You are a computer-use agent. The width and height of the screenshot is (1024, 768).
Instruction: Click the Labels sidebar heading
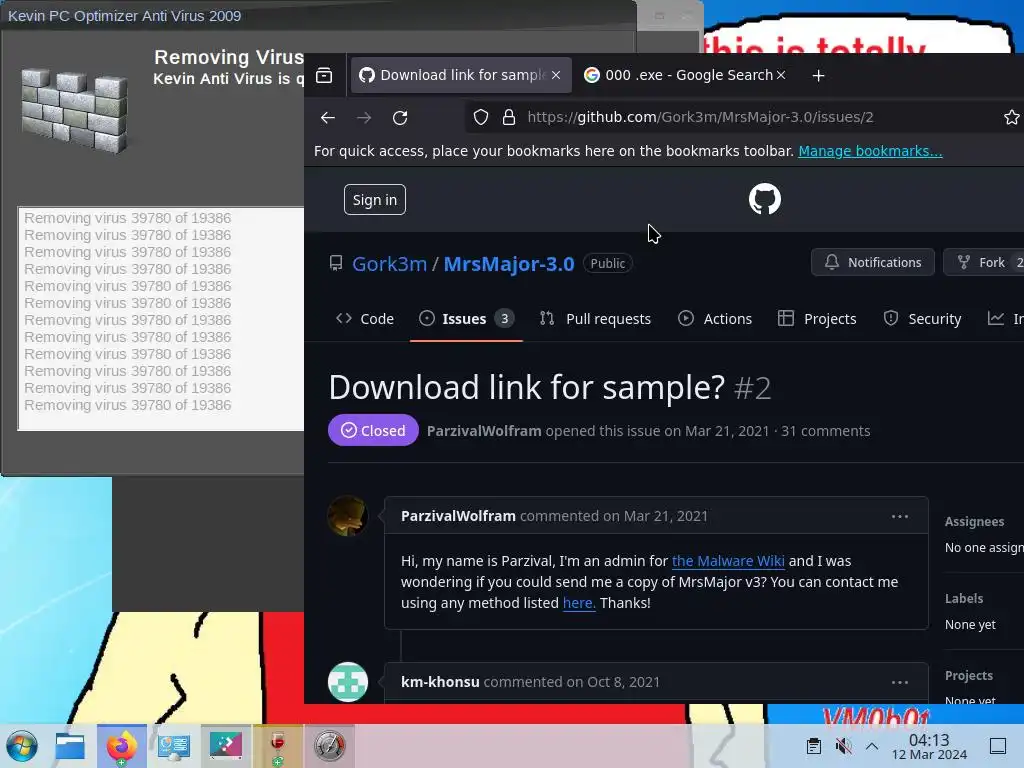(964, 599)
